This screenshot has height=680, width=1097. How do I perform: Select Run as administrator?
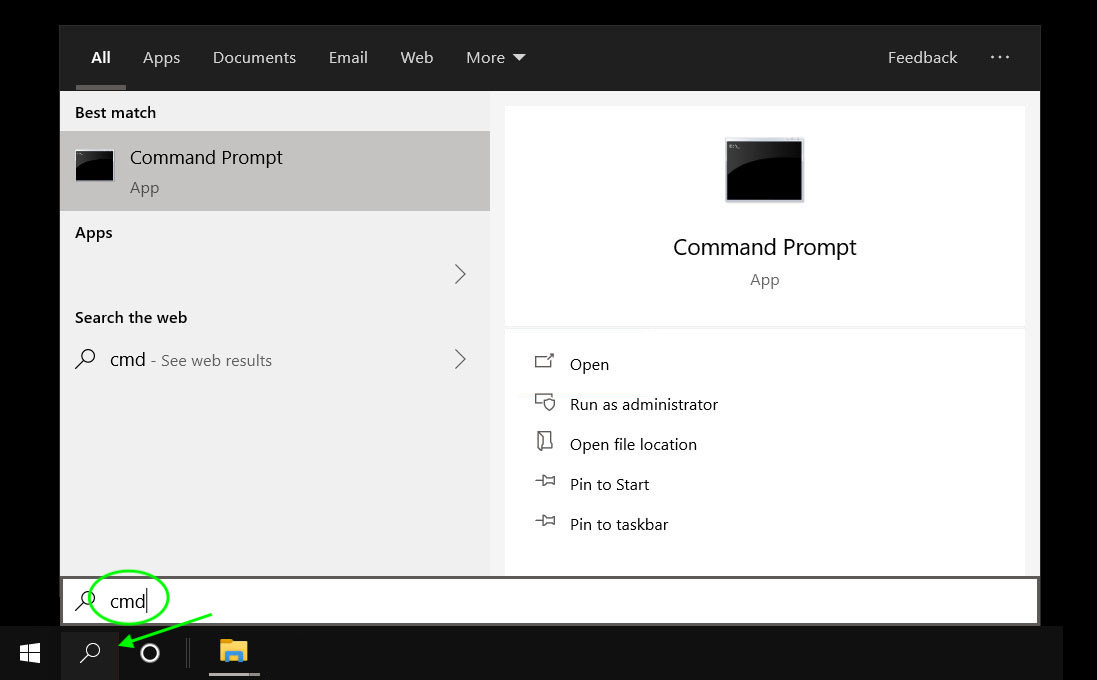tap(644, 404)
